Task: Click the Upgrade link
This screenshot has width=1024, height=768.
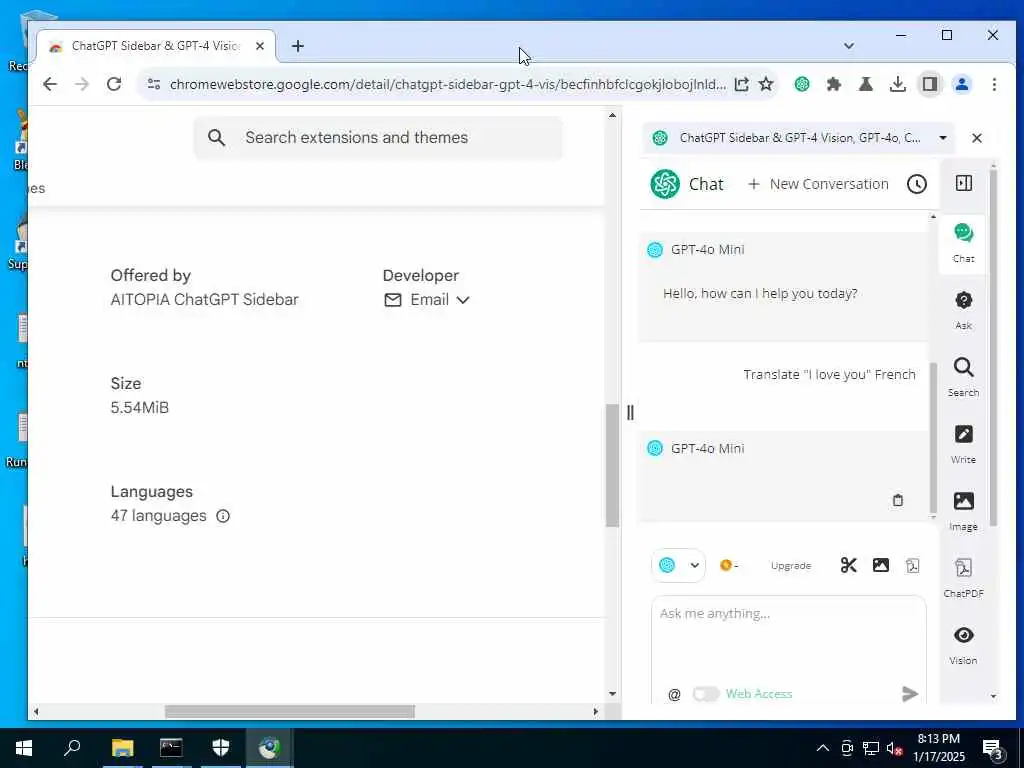Action: (790, 566)
